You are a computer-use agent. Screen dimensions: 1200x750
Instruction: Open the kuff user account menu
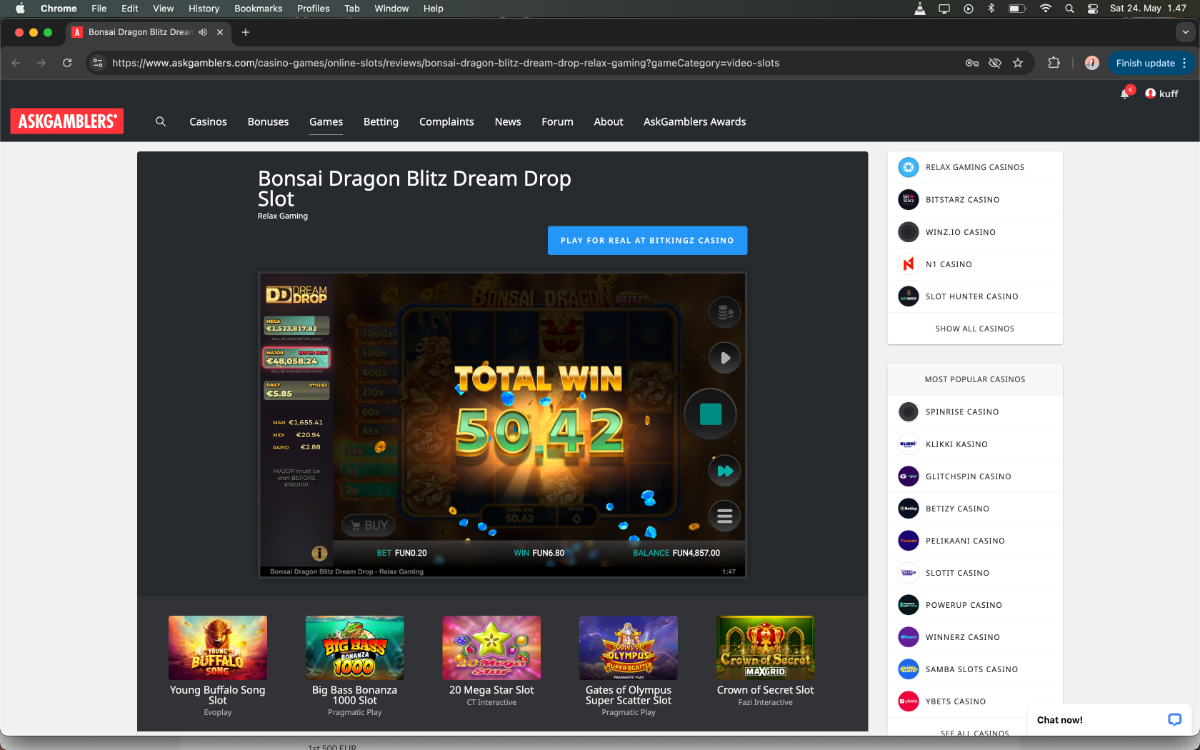click(x=1162, y=93)
